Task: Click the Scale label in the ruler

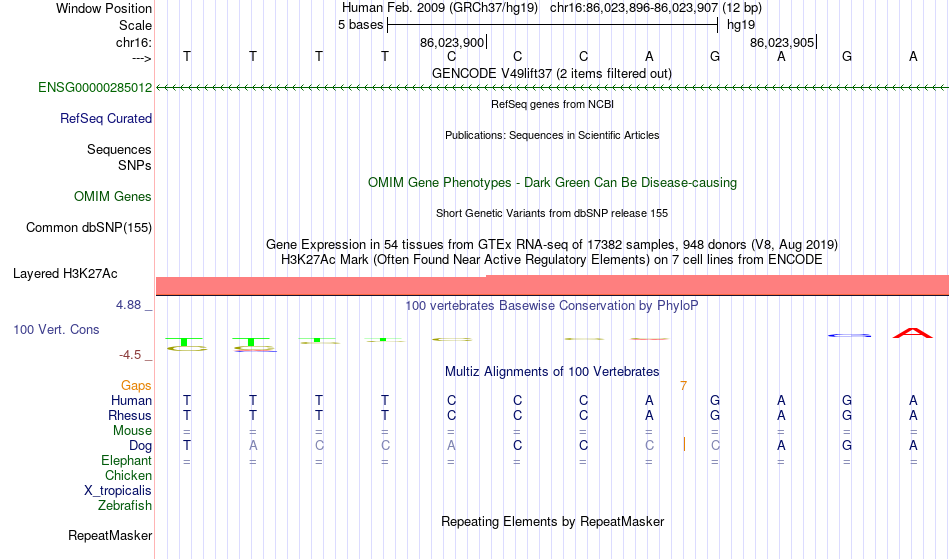Action: click(136, 25)
